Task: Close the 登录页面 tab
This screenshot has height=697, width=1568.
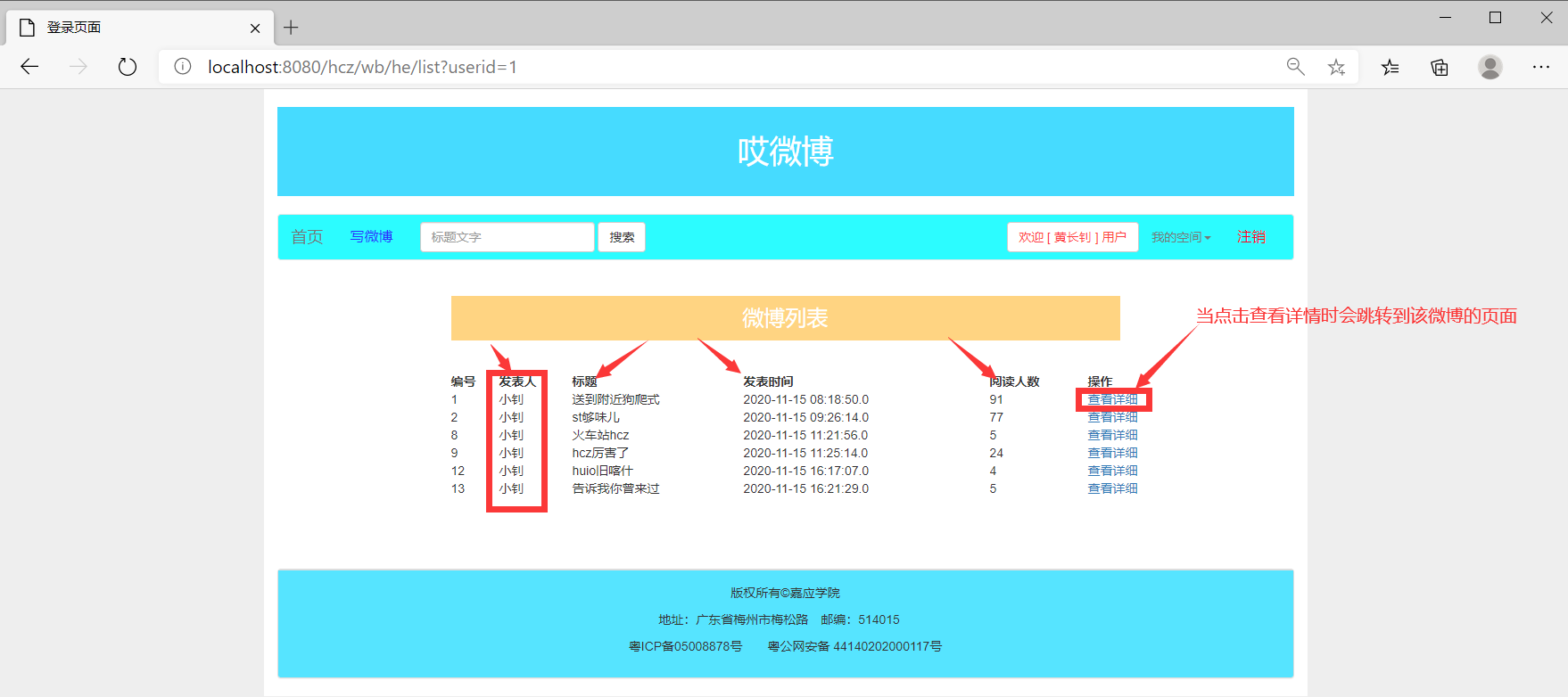Action: coord(255,28)
